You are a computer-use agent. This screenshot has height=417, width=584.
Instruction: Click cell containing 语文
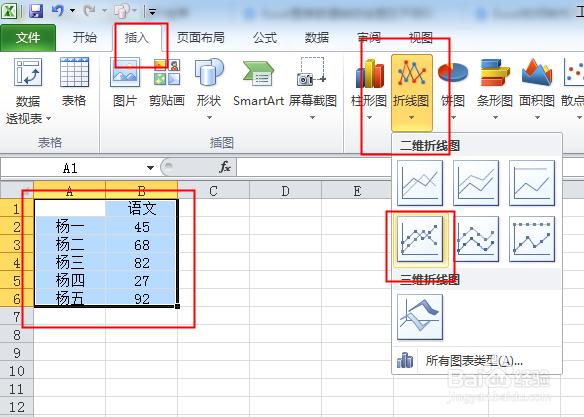coord(142,208)
